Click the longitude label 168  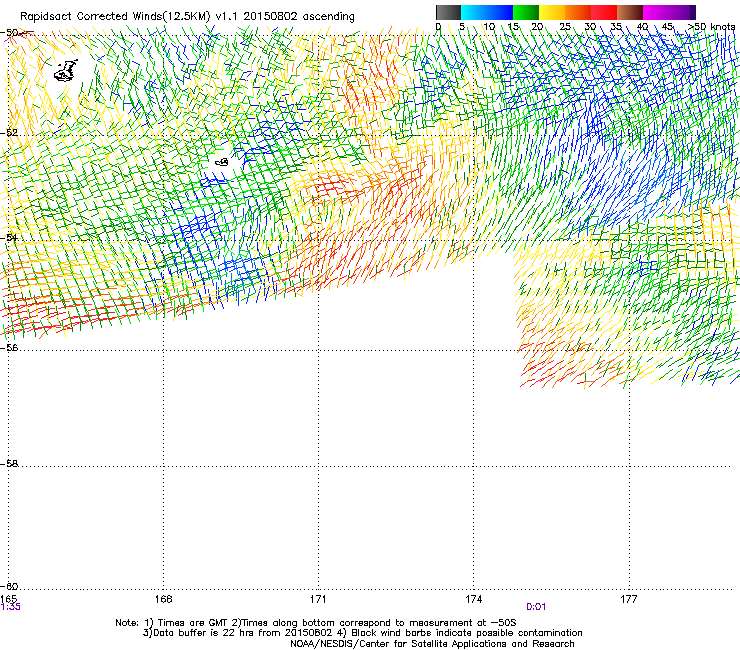pos(163,599)
